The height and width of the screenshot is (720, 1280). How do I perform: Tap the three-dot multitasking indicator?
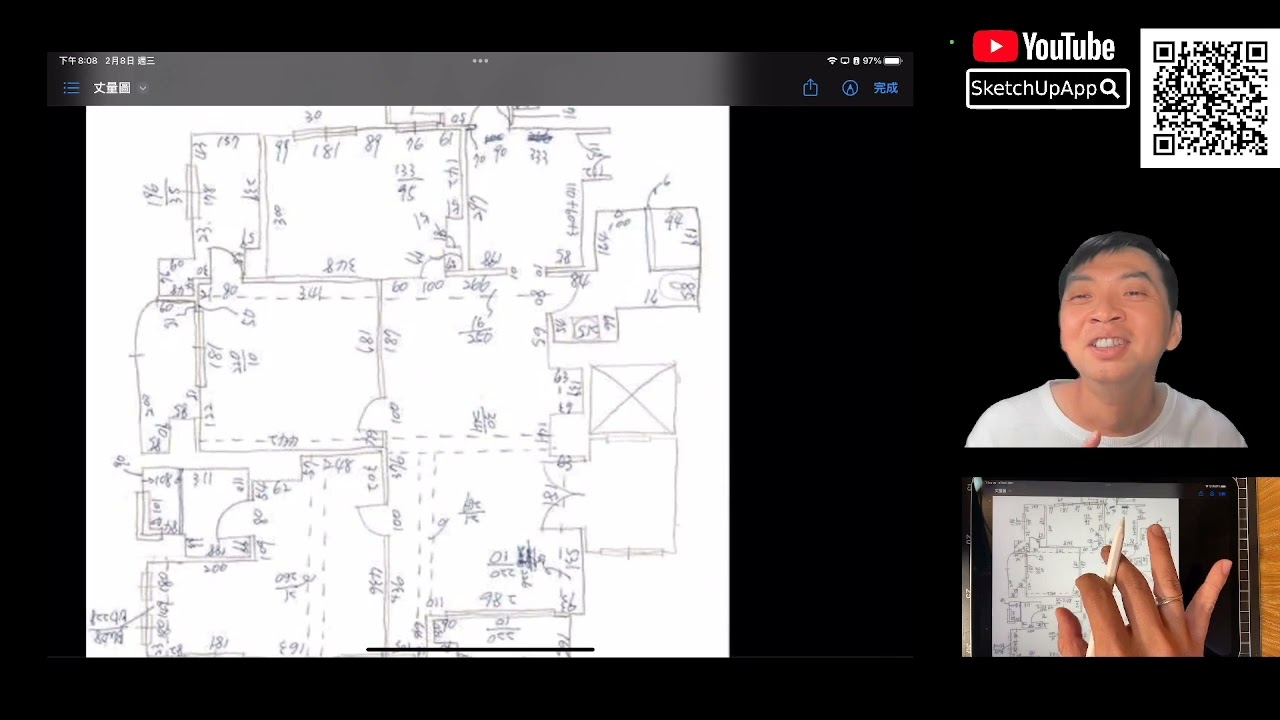click(480, 60)
